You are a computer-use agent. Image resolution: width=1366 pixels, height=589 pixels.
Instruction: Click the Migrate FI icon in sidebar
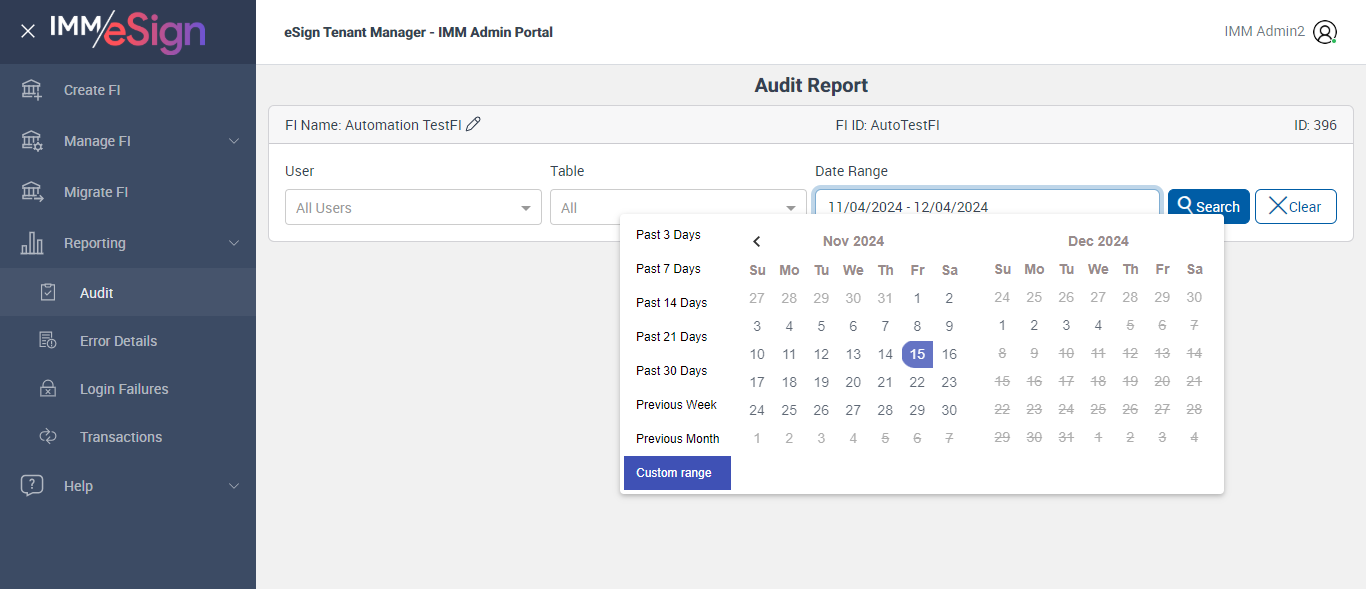tap(32, 192)
